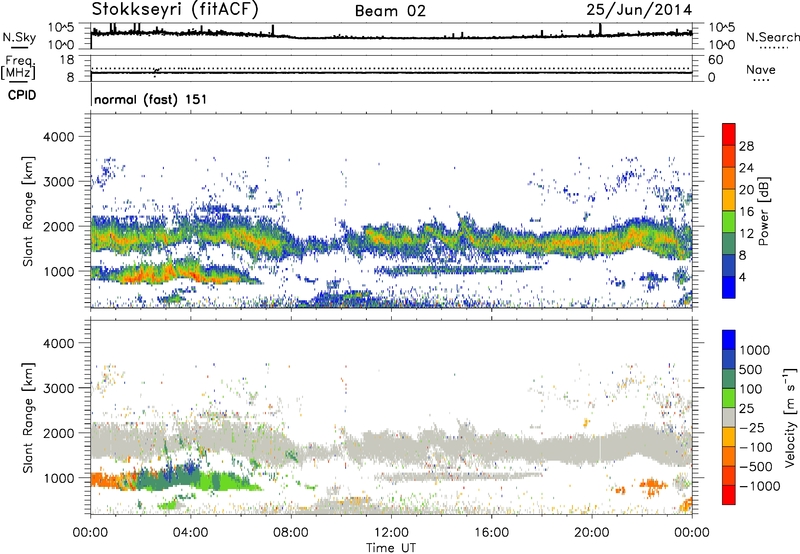The image size is (800, 554).
Task: Click the 'N.Sky' legend label
Action: tap(19, 37)
